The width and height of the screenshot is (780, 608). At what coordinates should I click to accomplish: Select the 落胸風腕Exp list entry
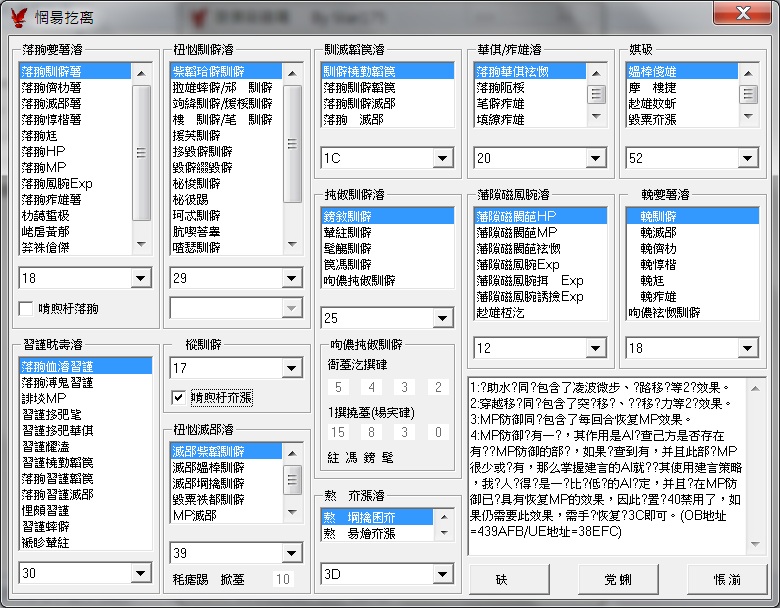point(56,183)
